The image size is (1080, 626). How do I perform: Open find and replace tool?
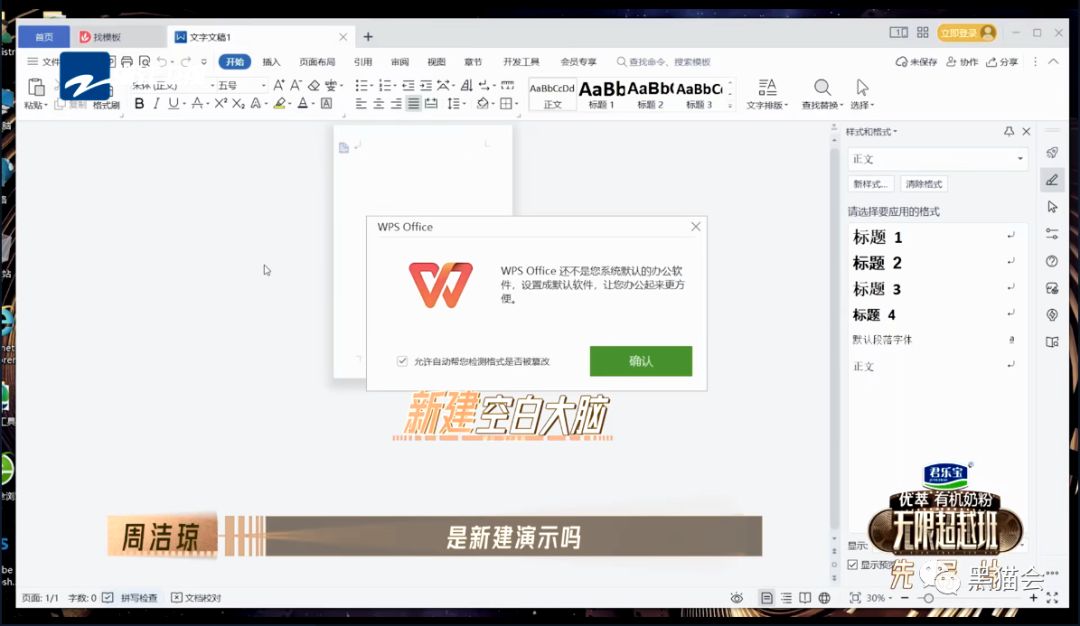[822, 93]
